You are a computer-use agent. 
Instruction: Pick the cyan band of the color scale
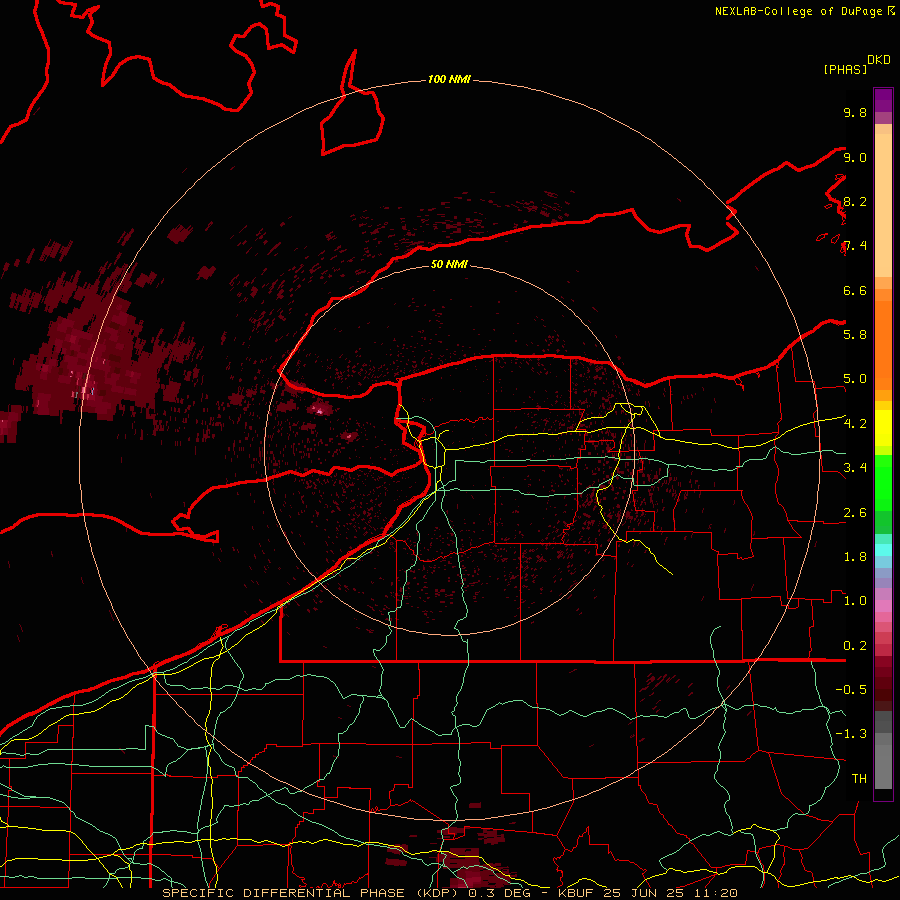[883, 550]
